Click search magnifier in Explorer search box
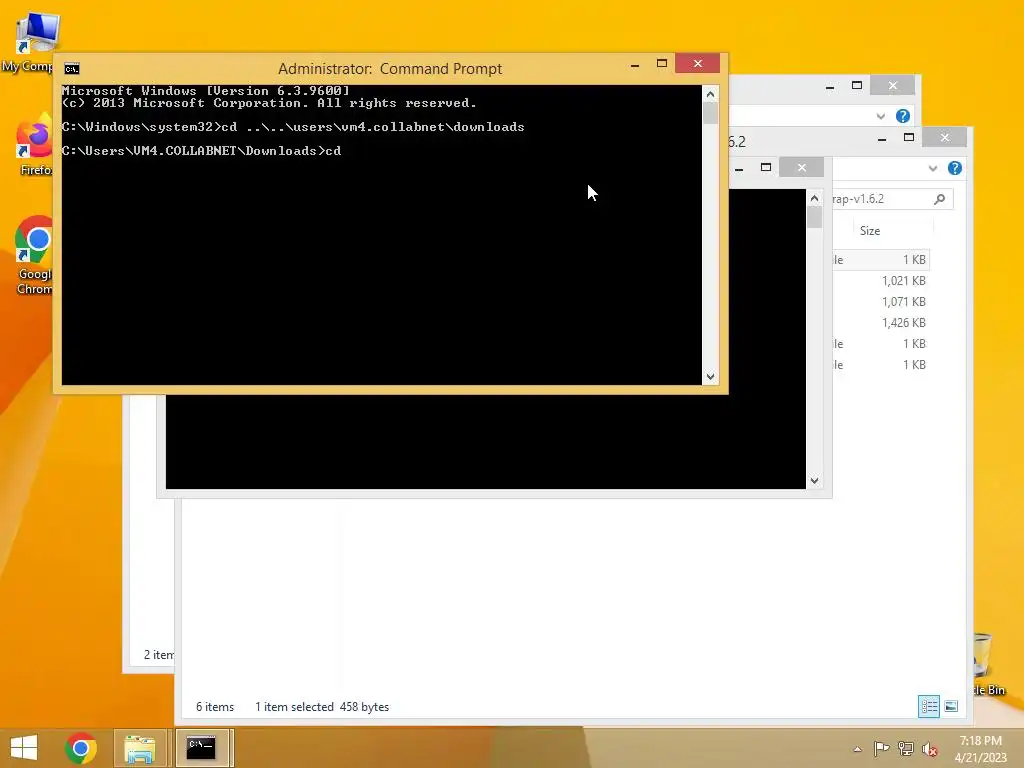 tap(939, 199)
